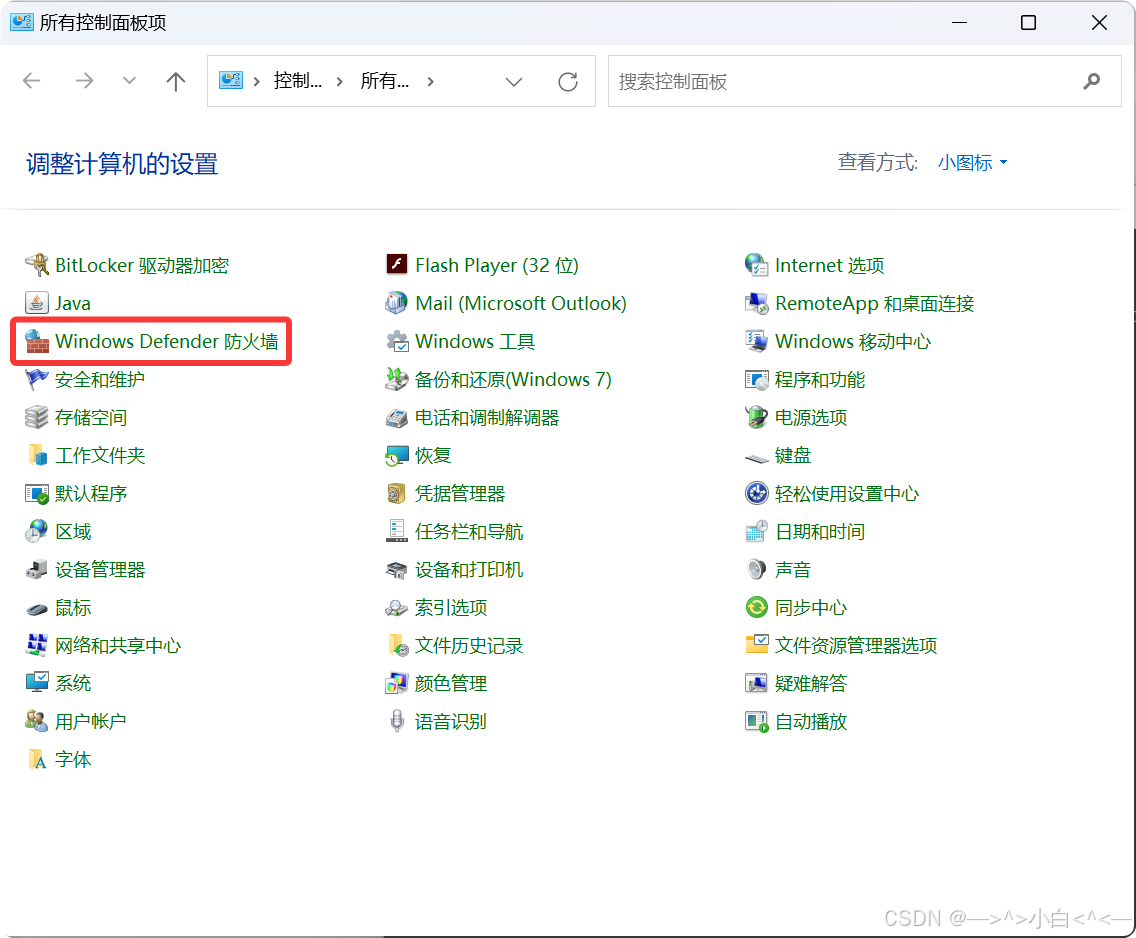Click the 轻松使用设置中心 blue icon
This screenshot has height=938, width=1136.
click(756, 493)
